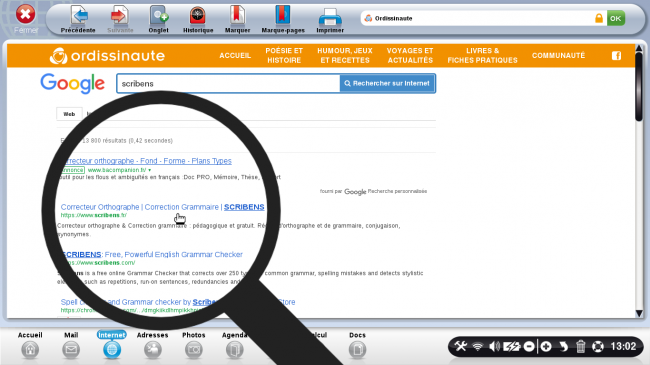Click the padlock in address bar
650x365 pixels.
click(x=599, y=18)
